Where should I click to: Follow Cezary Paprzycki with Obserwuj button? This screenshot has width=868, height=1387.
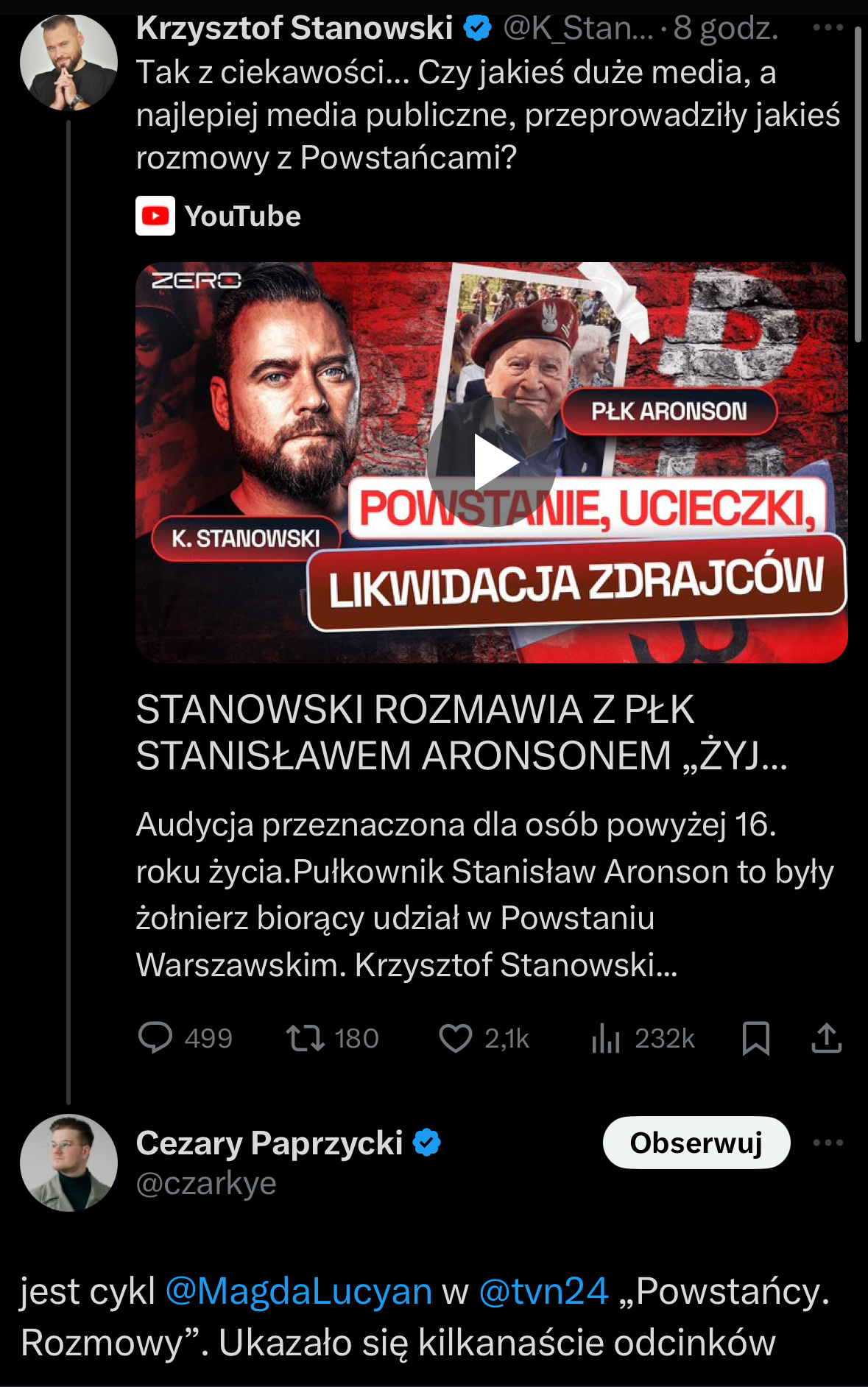(696, 1143)
